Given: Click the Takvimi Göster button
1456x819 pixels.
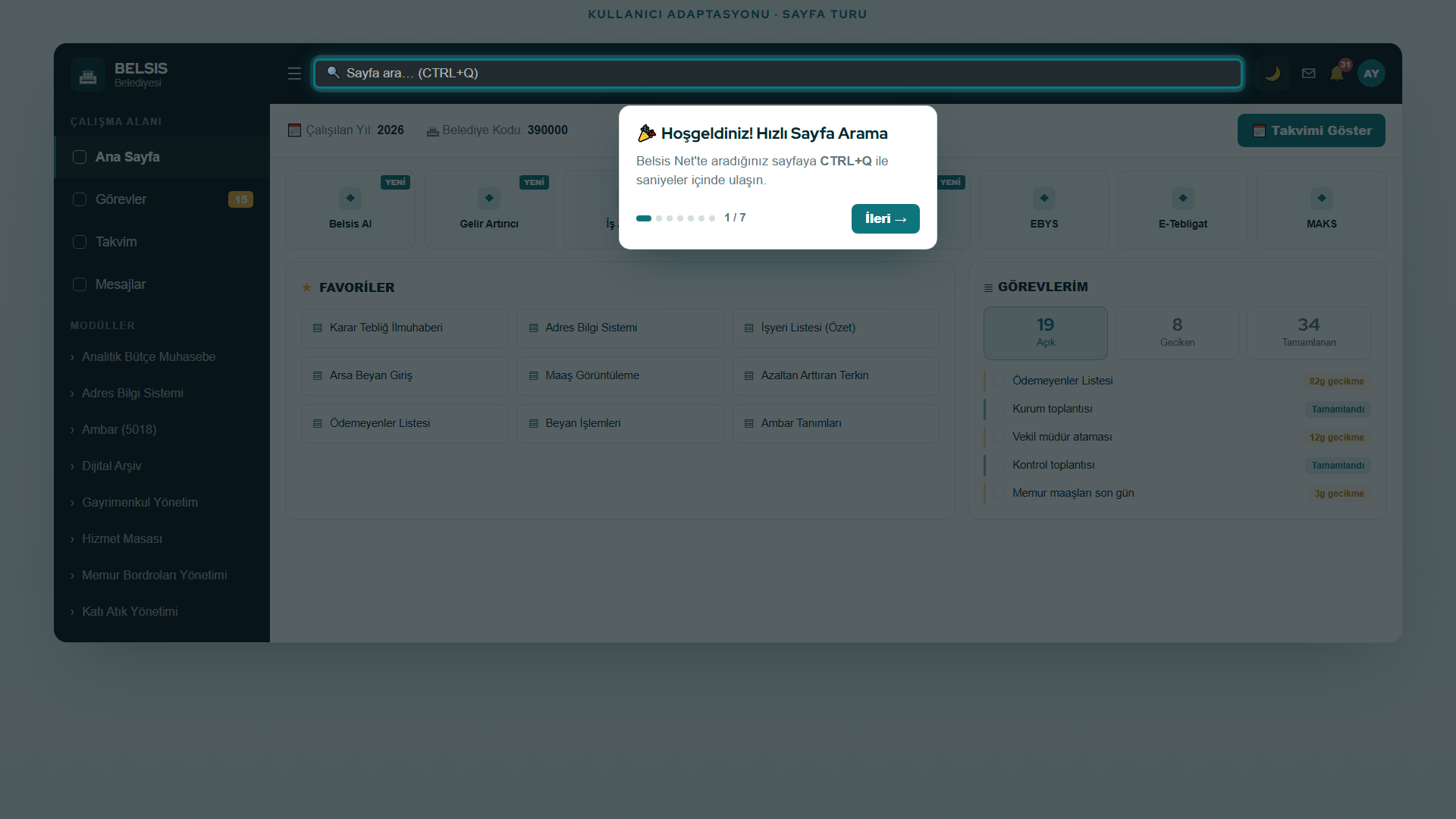Looking at the screenshot, I should [x=1311, y=130].
